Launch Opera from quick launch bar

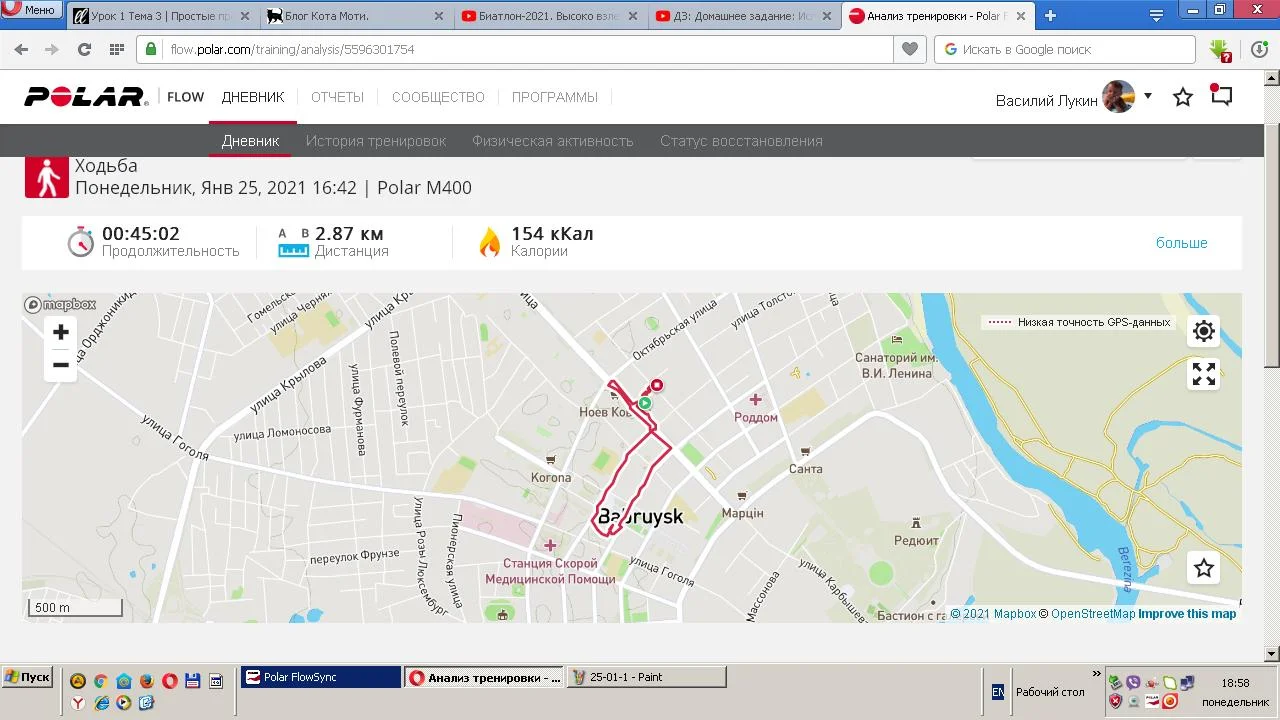169,681
